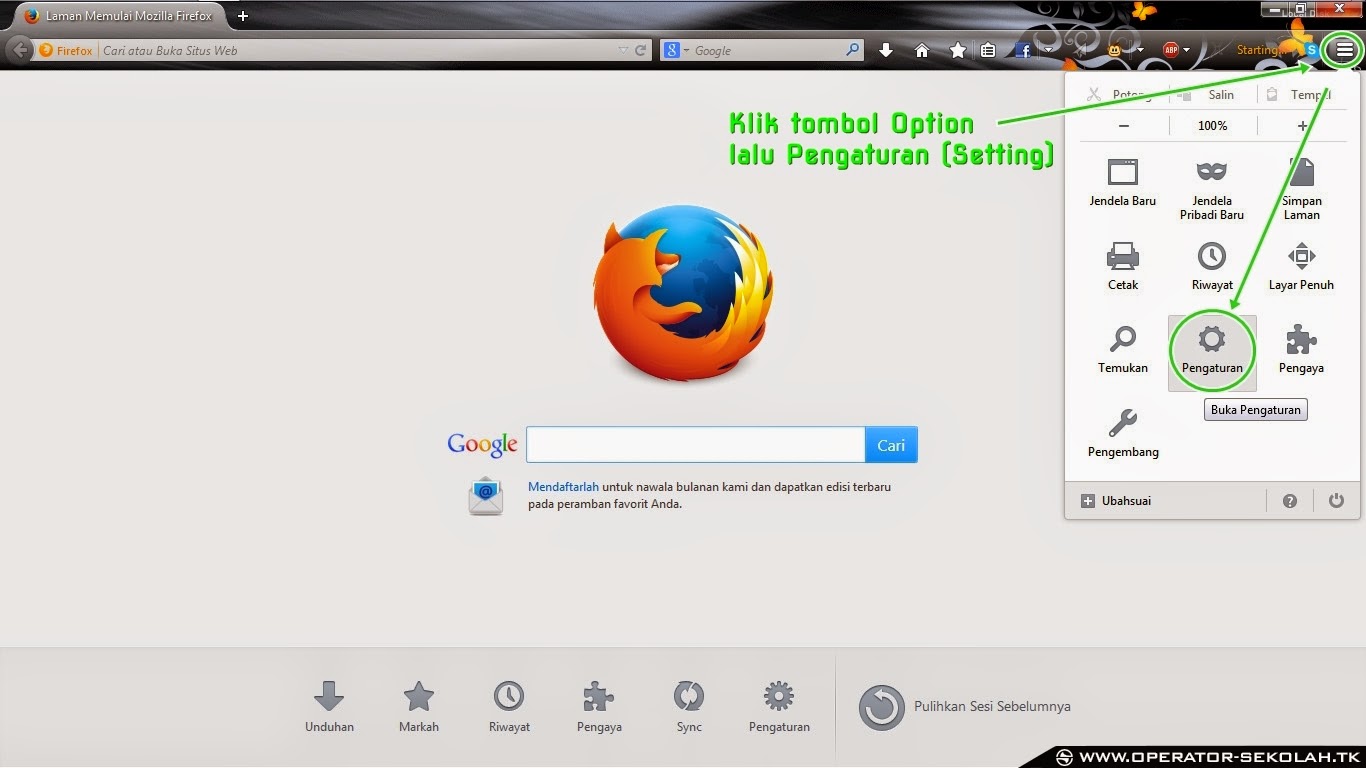Screen dimensions: 1366x768
Task: Click Ubahsuai customize button
Action: pyautogui.click(x=1116, y=501)
